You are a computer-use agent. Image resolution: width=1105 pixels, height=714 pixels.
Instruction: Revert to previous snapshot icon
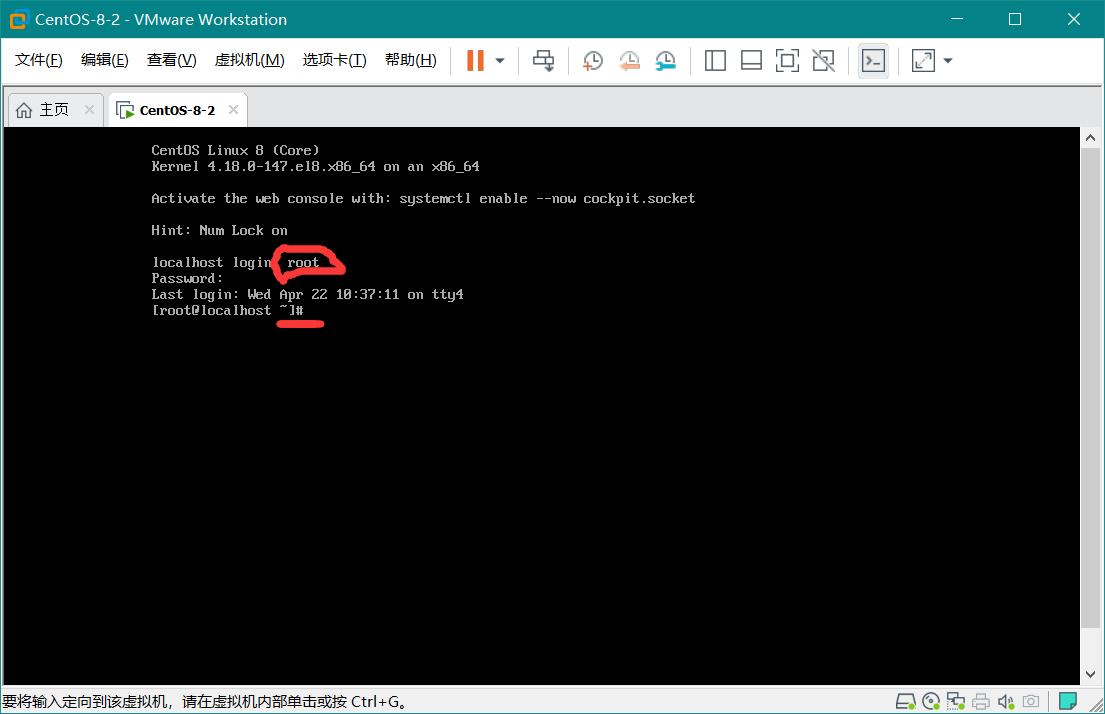pyautogui.click(x=629, y=61)
